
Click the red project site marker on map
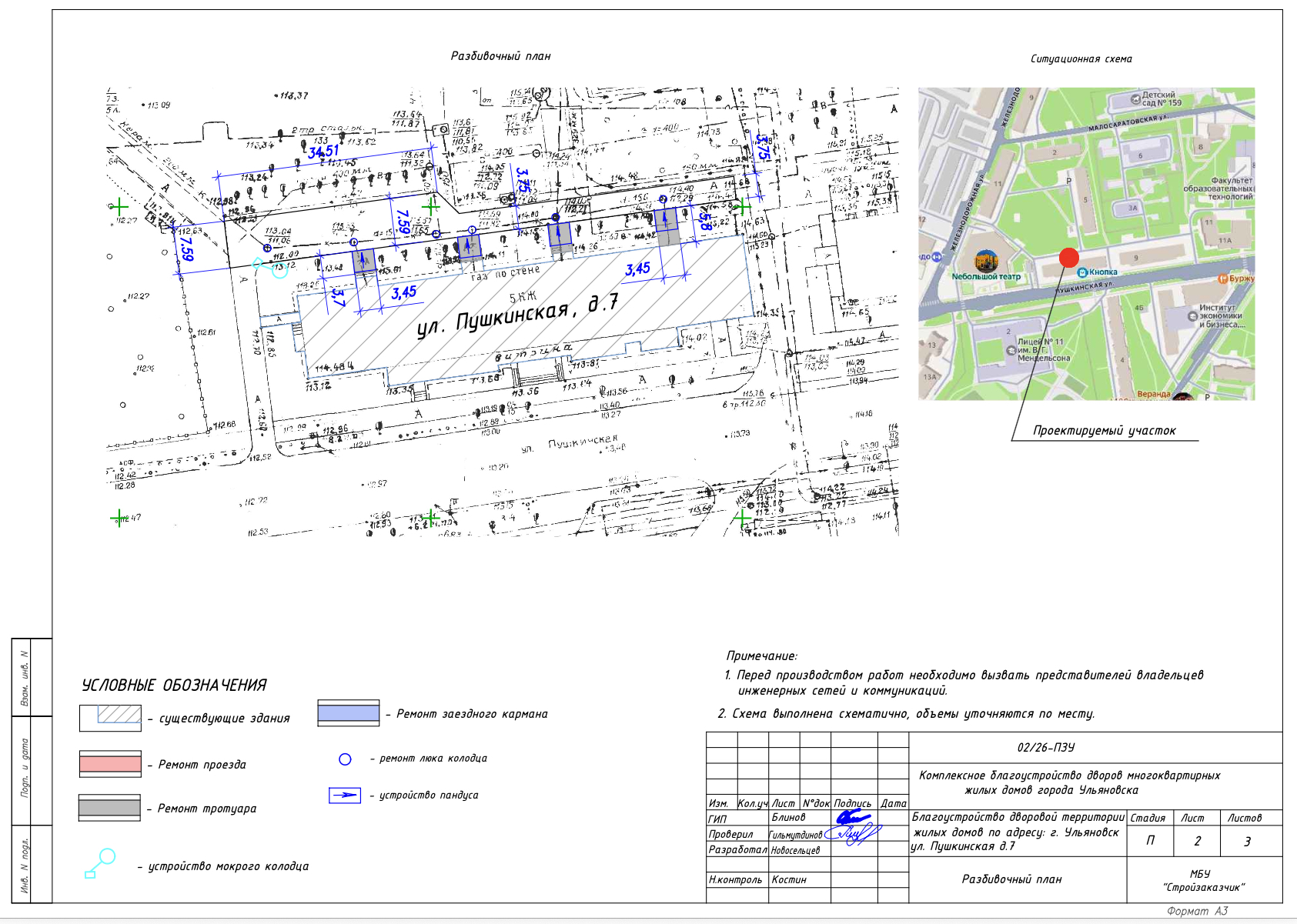coord(1068,258)
